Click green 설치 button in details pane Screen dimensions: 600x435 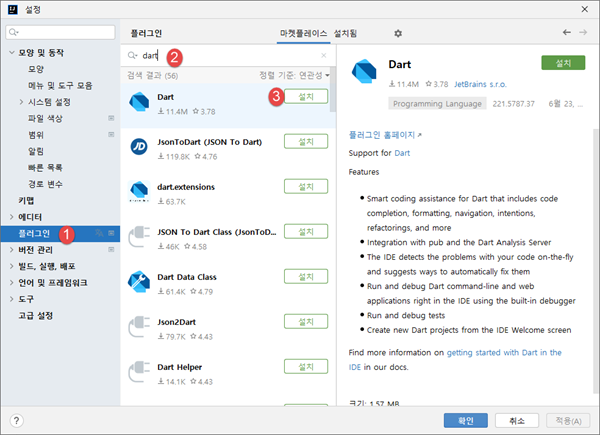(x=563, y=63)
